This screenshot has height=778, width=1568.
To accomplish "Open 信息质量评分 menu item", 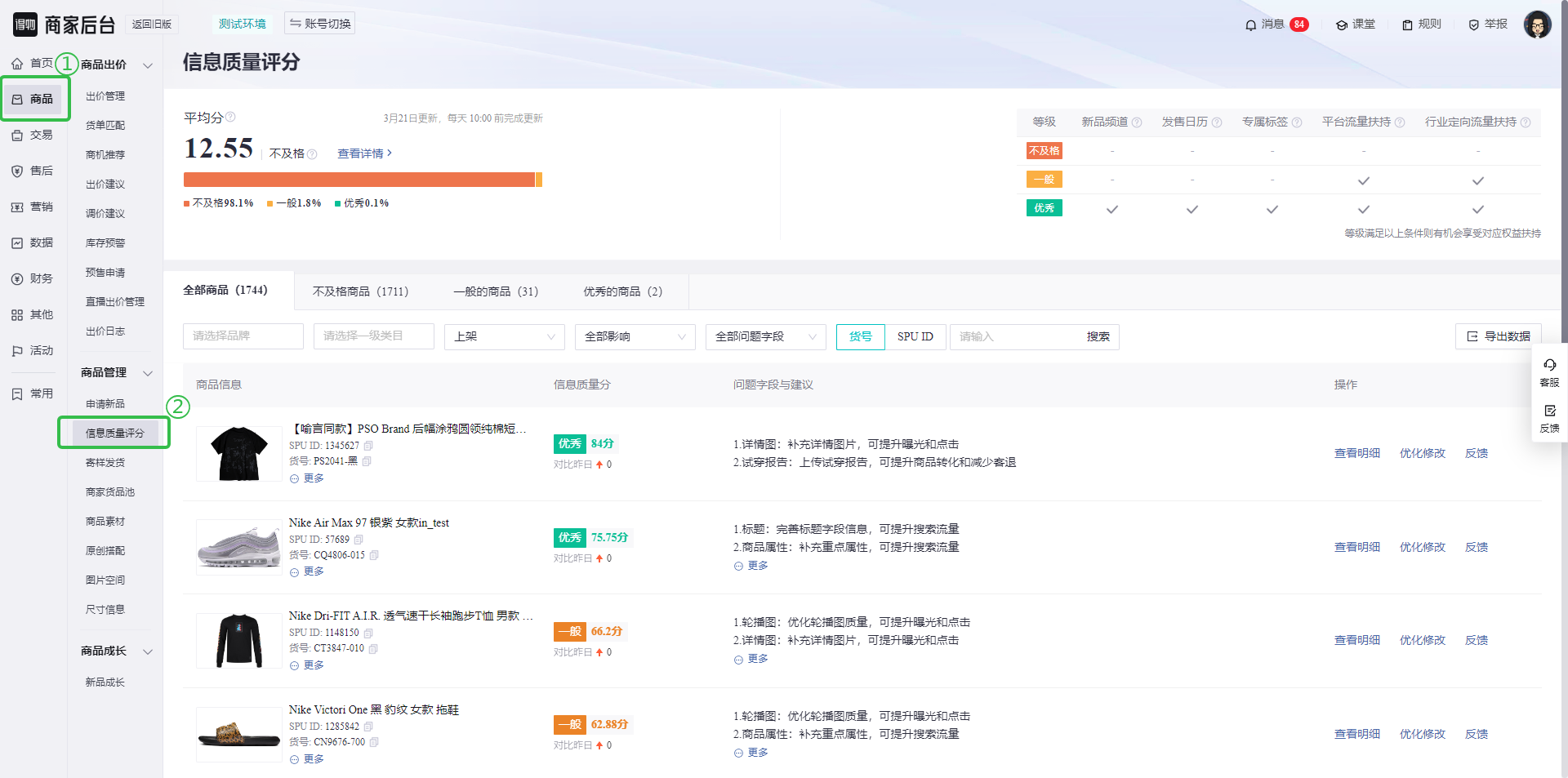I will pyautogui.click(x=115, y=433).
